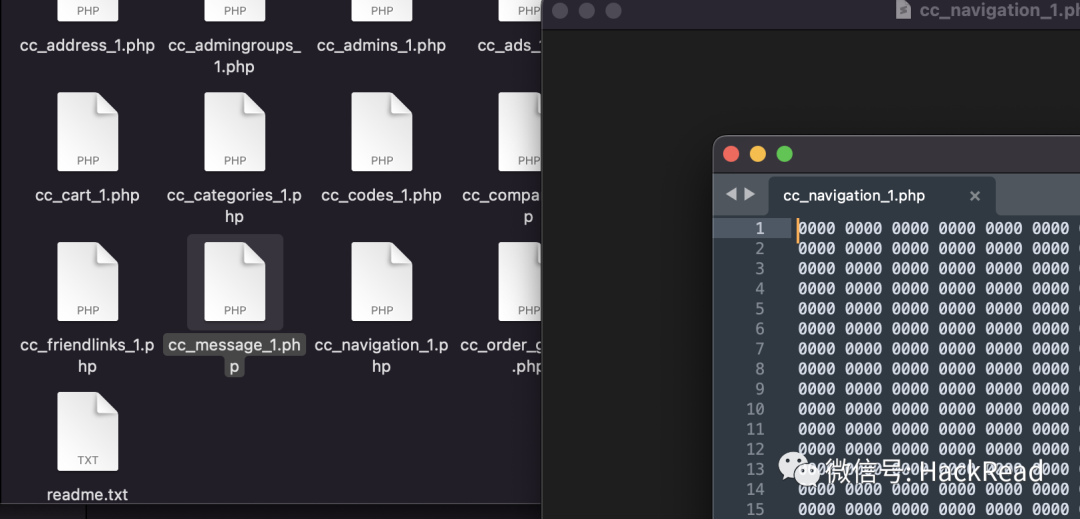Click line number 1 in the gutter
Screen dimensions: 1080x519
[x=760, y=229]
